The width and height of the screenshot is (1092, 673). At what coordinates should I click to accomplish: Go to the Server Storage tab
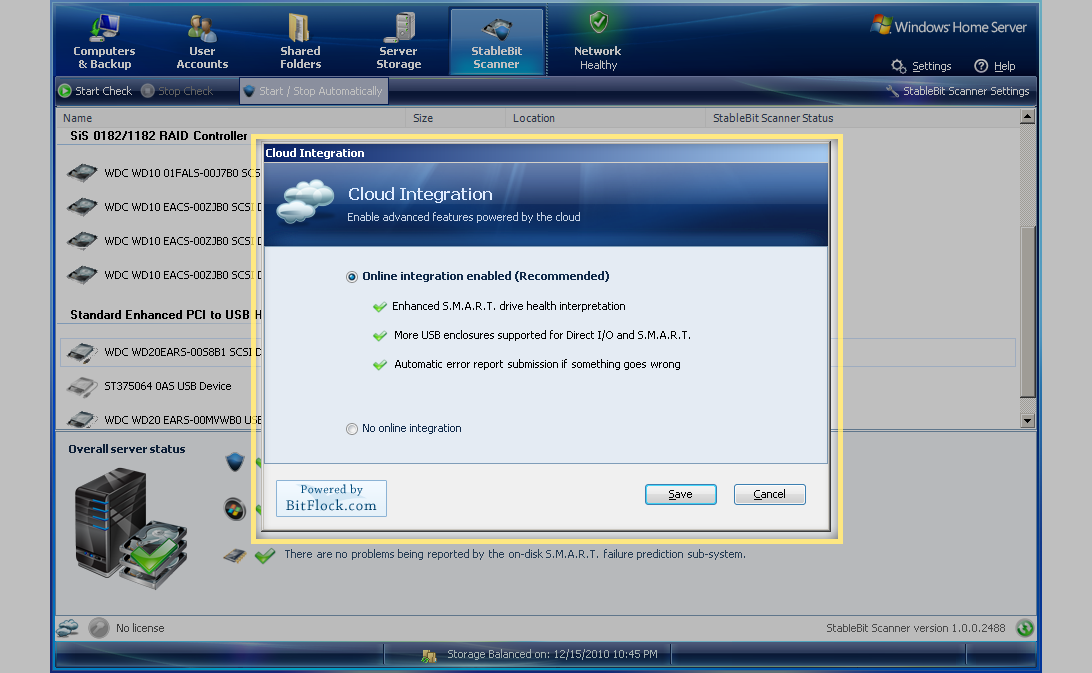[x=398, y=40]
